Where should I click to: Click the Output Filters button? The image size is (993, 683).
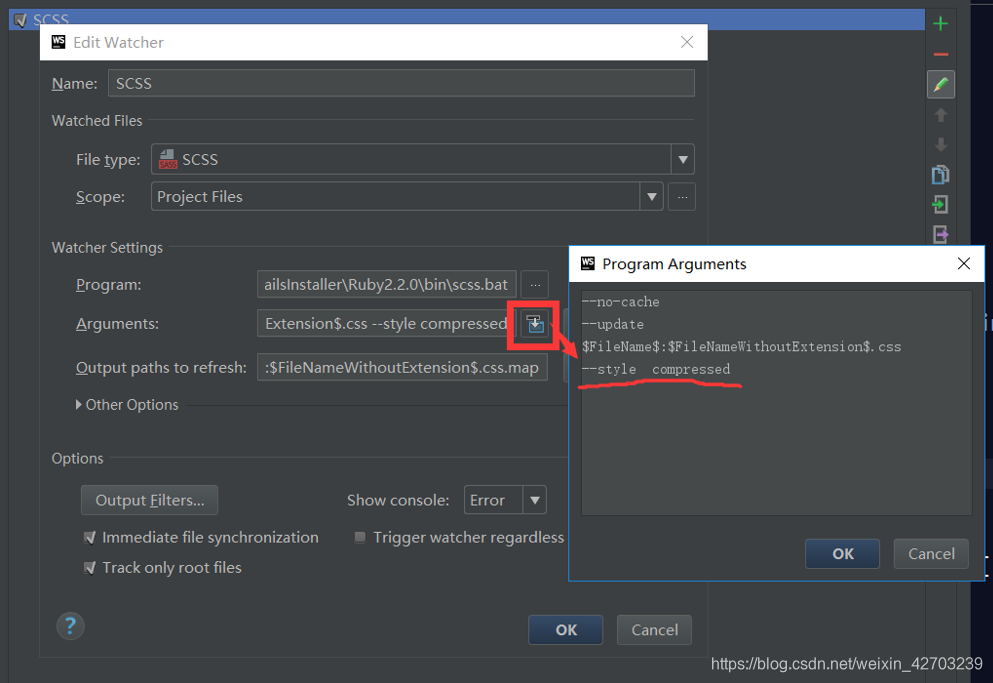coord(149,500)
